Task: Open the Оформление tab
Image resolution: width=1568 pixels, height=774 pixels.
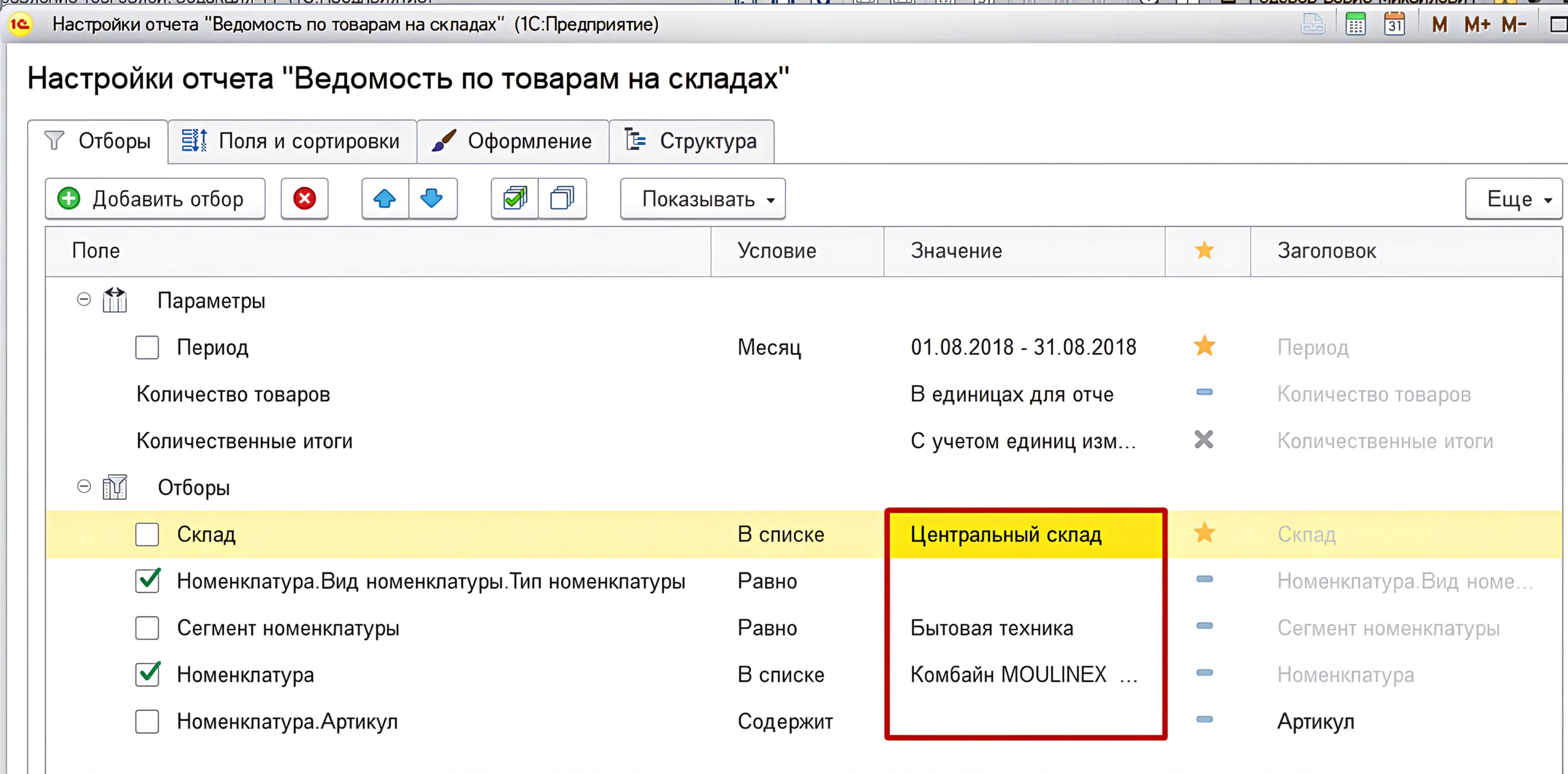Action: pyautogui.click(x=513, y=142)
